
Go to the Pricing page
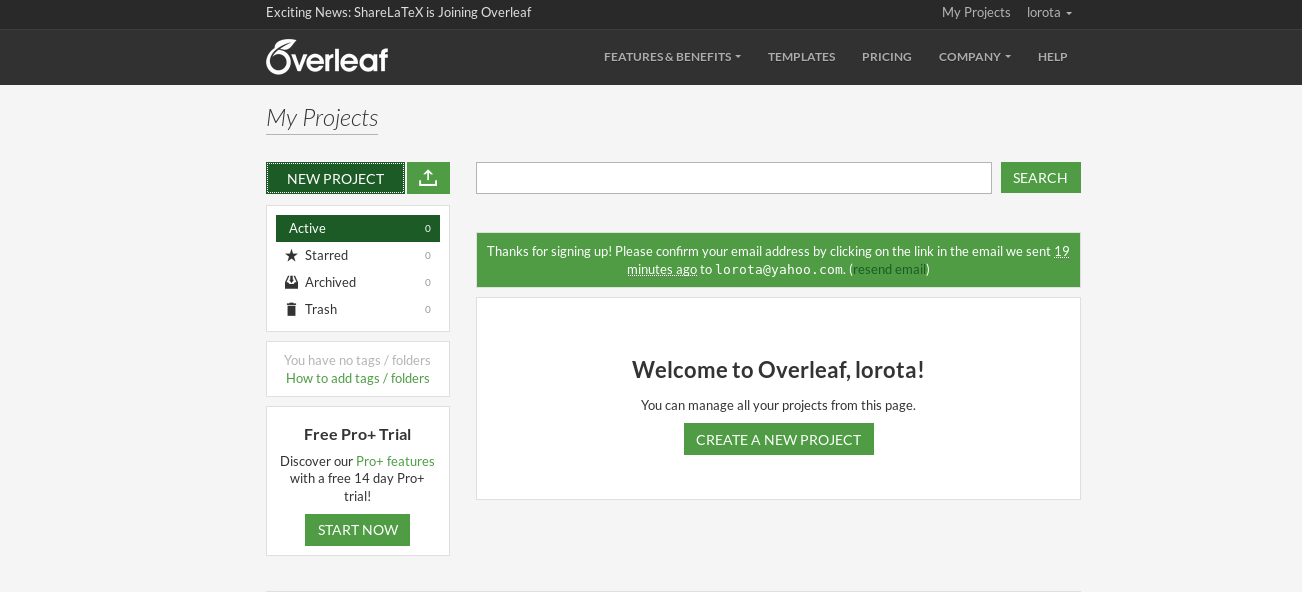[886, 57]
